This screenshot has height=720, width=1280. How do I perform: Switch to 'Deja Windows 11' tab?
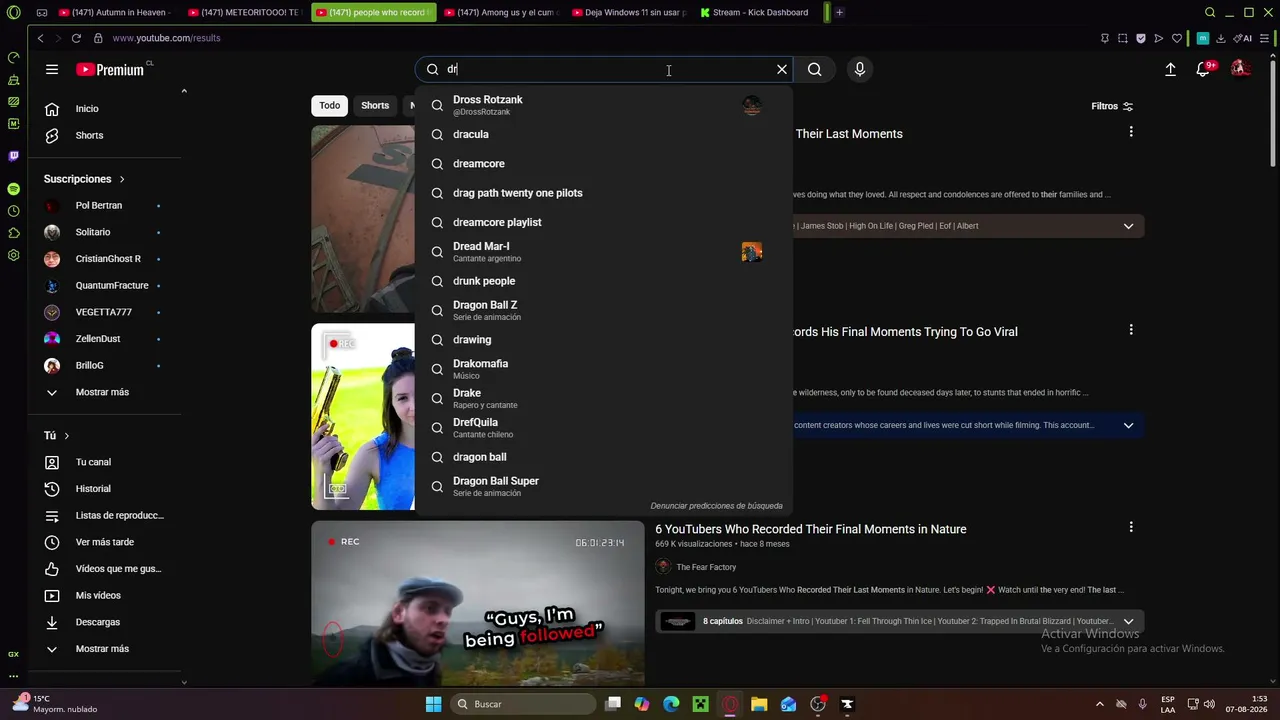[630, 13]
